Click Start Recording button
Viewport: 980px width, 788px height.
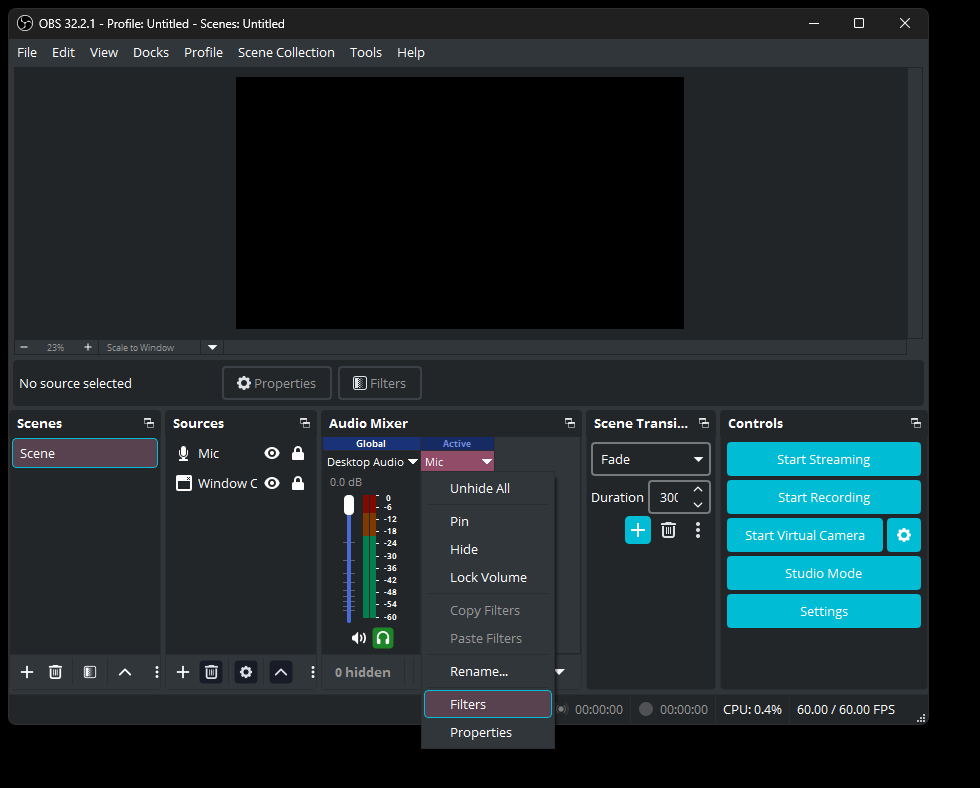coord(823,497)
